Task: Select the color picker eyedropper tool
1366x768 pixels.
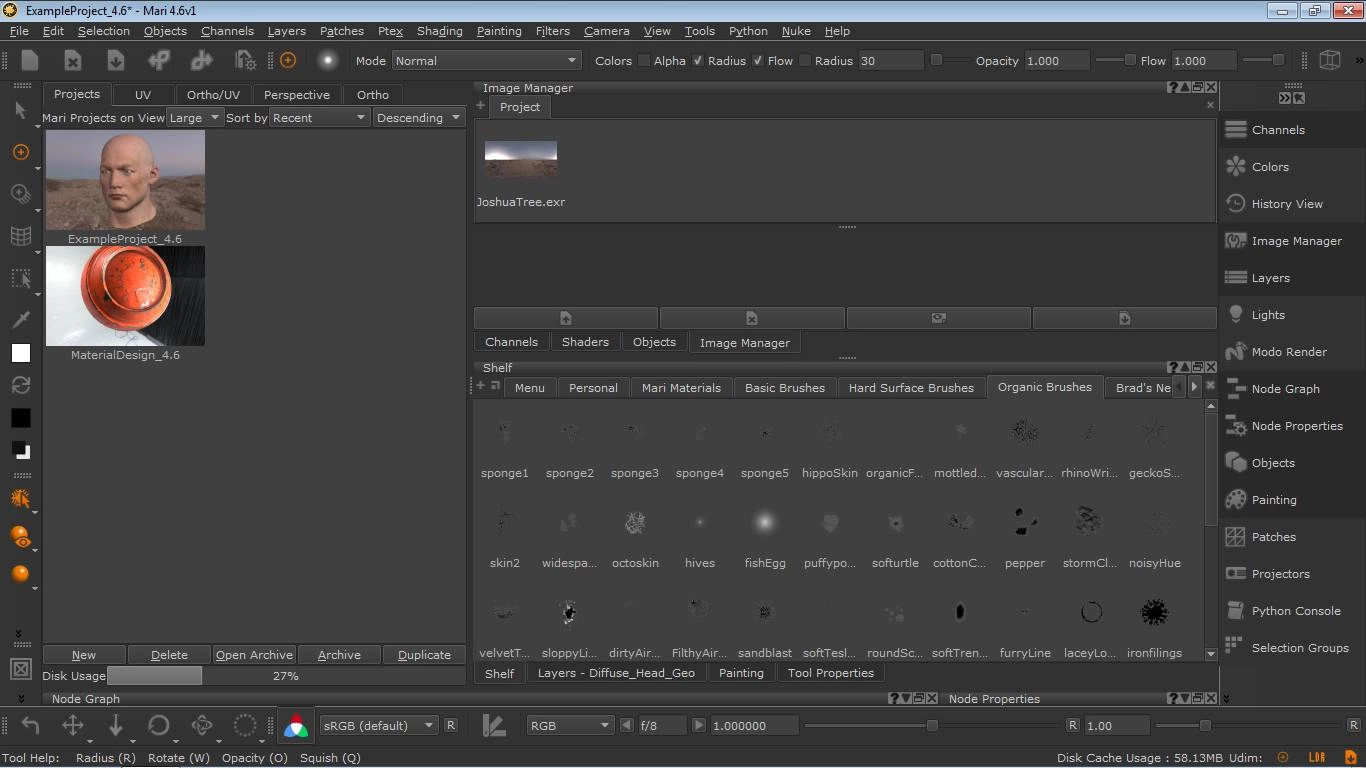Action: [x=20, y=319]
